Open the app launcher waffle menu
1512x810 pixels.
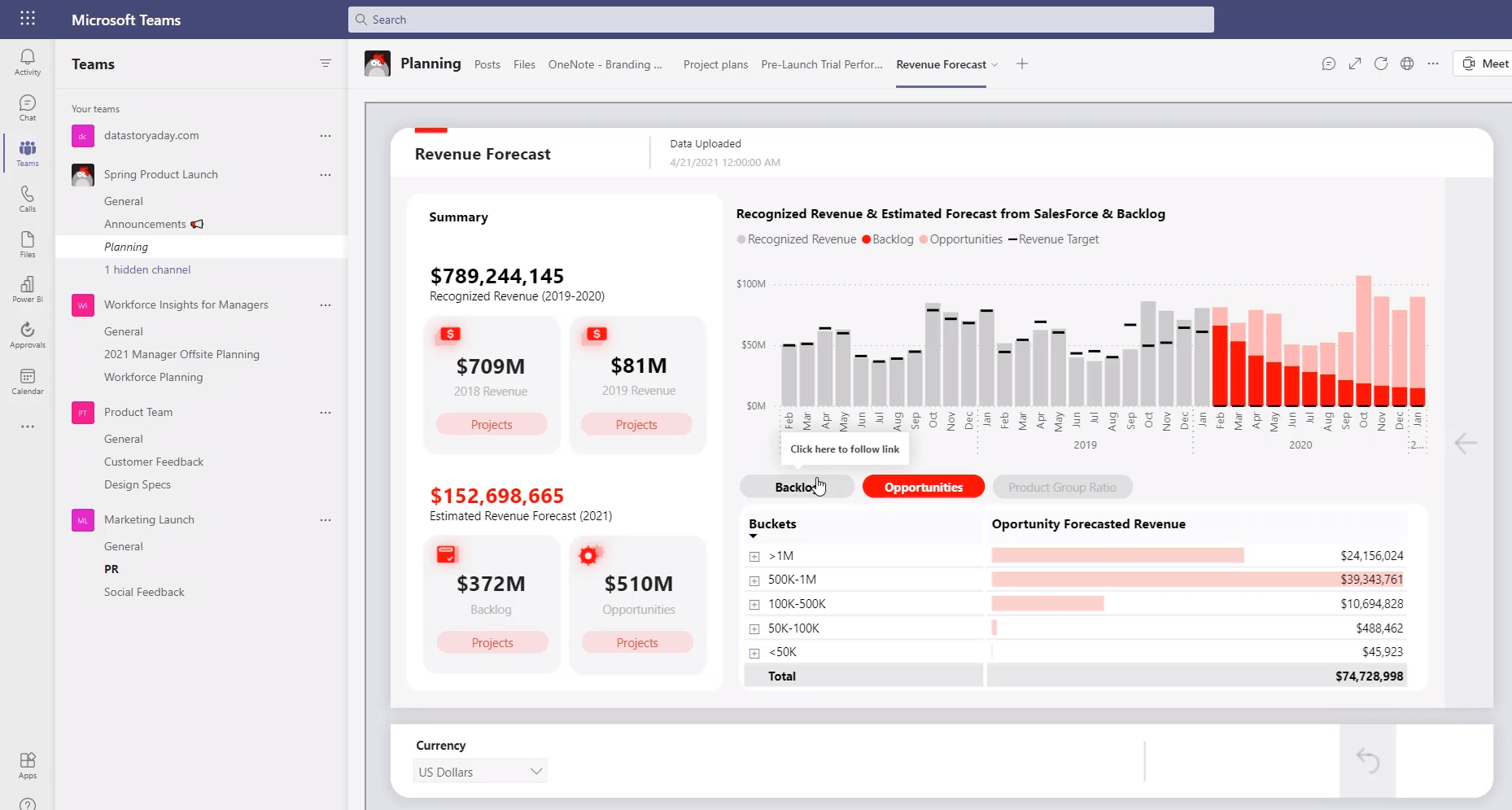28,19
